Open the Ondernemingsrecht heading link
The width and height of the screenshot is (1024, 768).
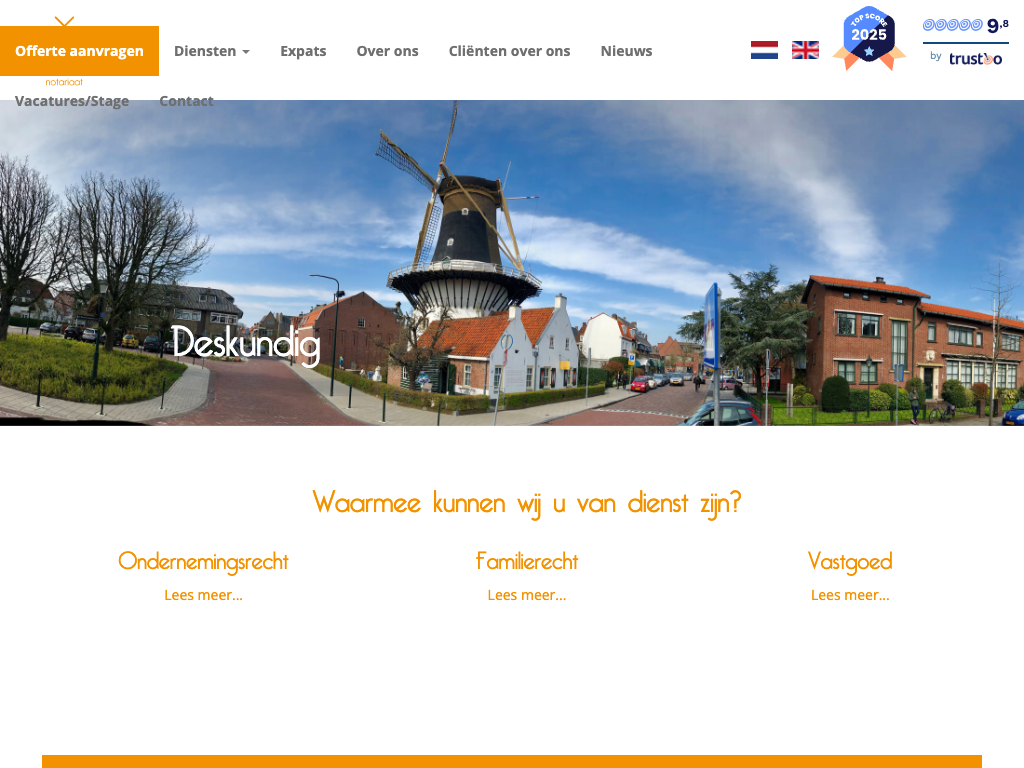coord(203,561)
